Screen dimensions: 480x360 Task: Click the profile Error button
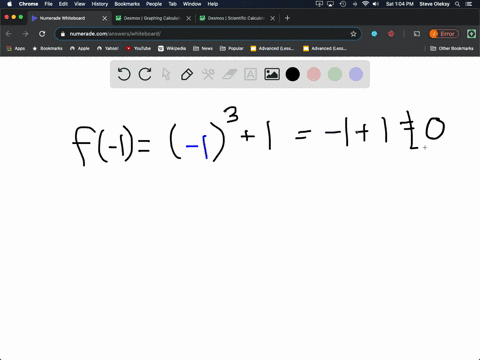(x=444, y=34)
